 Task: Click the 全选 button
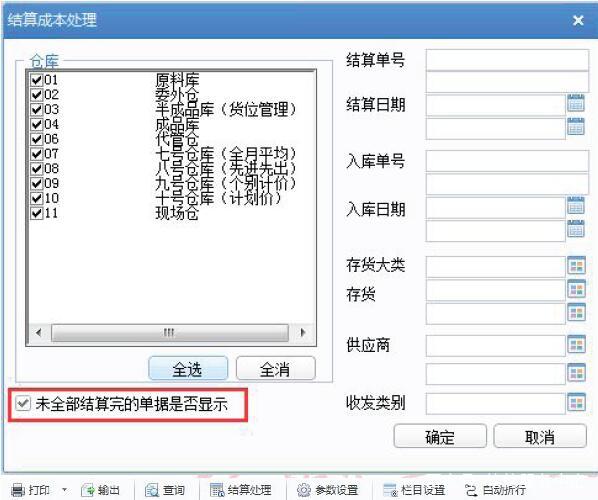pyautogui.click(x=188, y=368)
